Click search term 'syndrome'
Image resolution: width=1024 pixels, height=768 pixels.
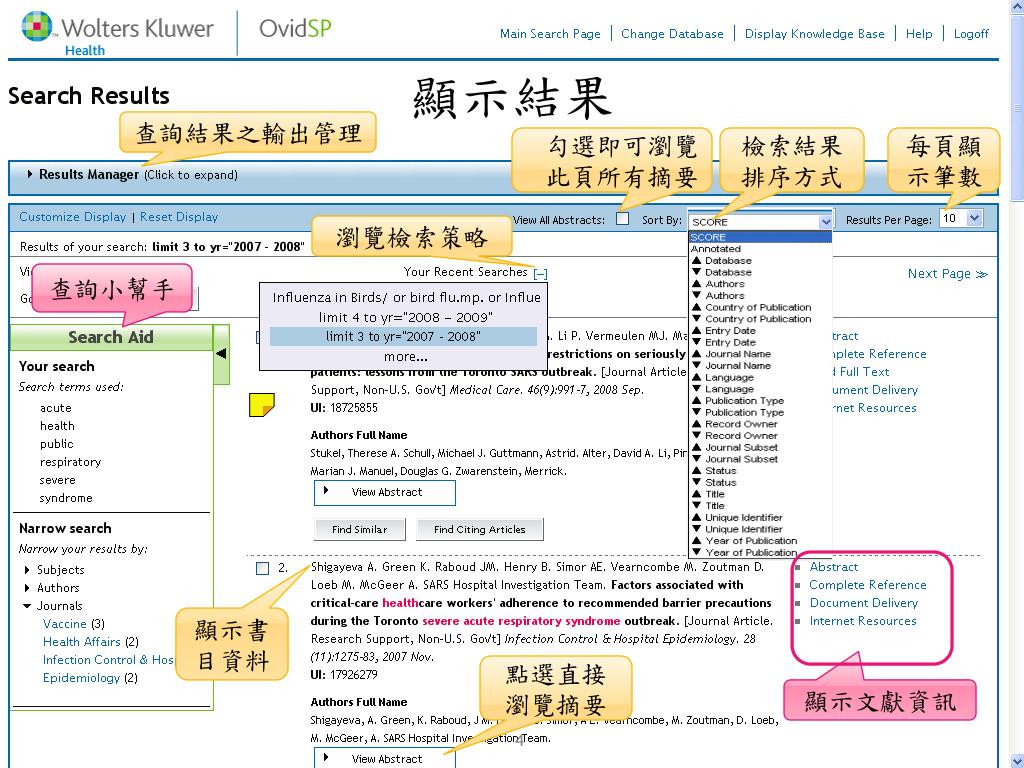[x=65, y=498]
